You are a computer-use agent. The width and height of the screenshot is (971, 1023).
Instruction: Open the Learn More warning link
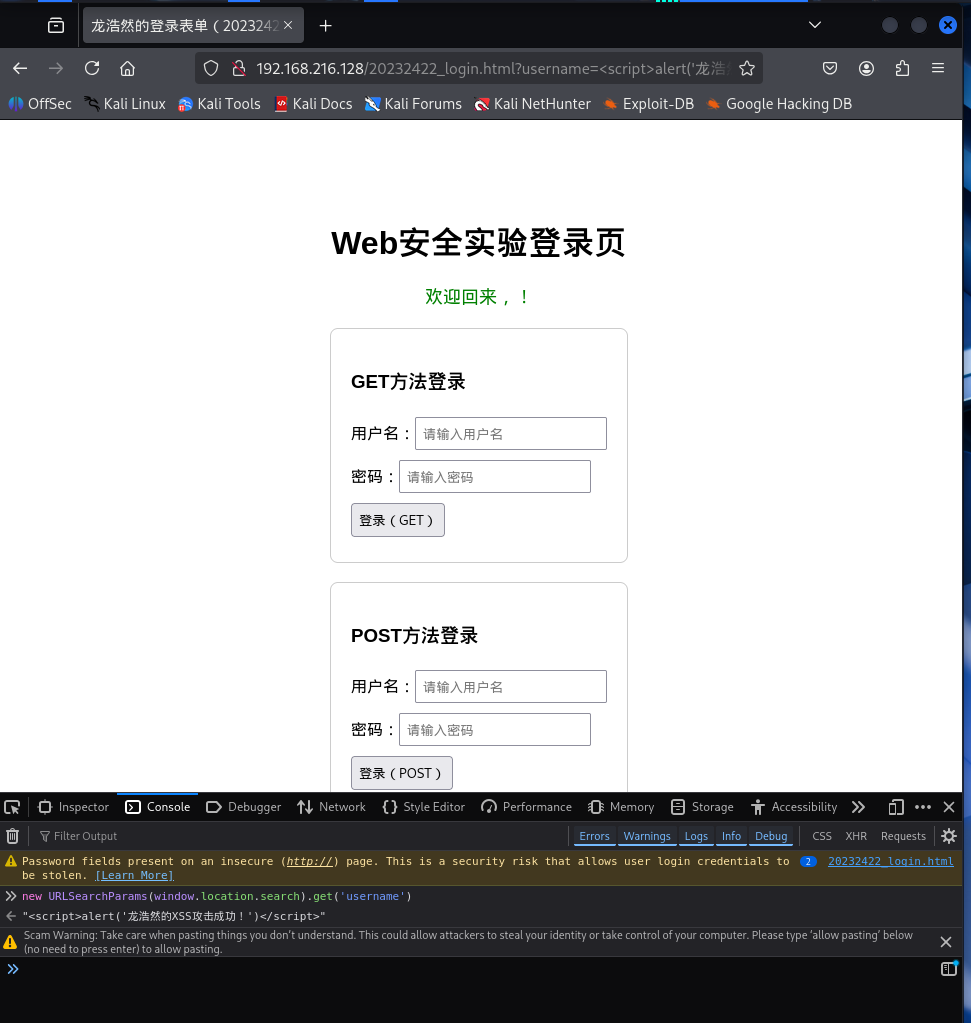click(x=134, y=876)
